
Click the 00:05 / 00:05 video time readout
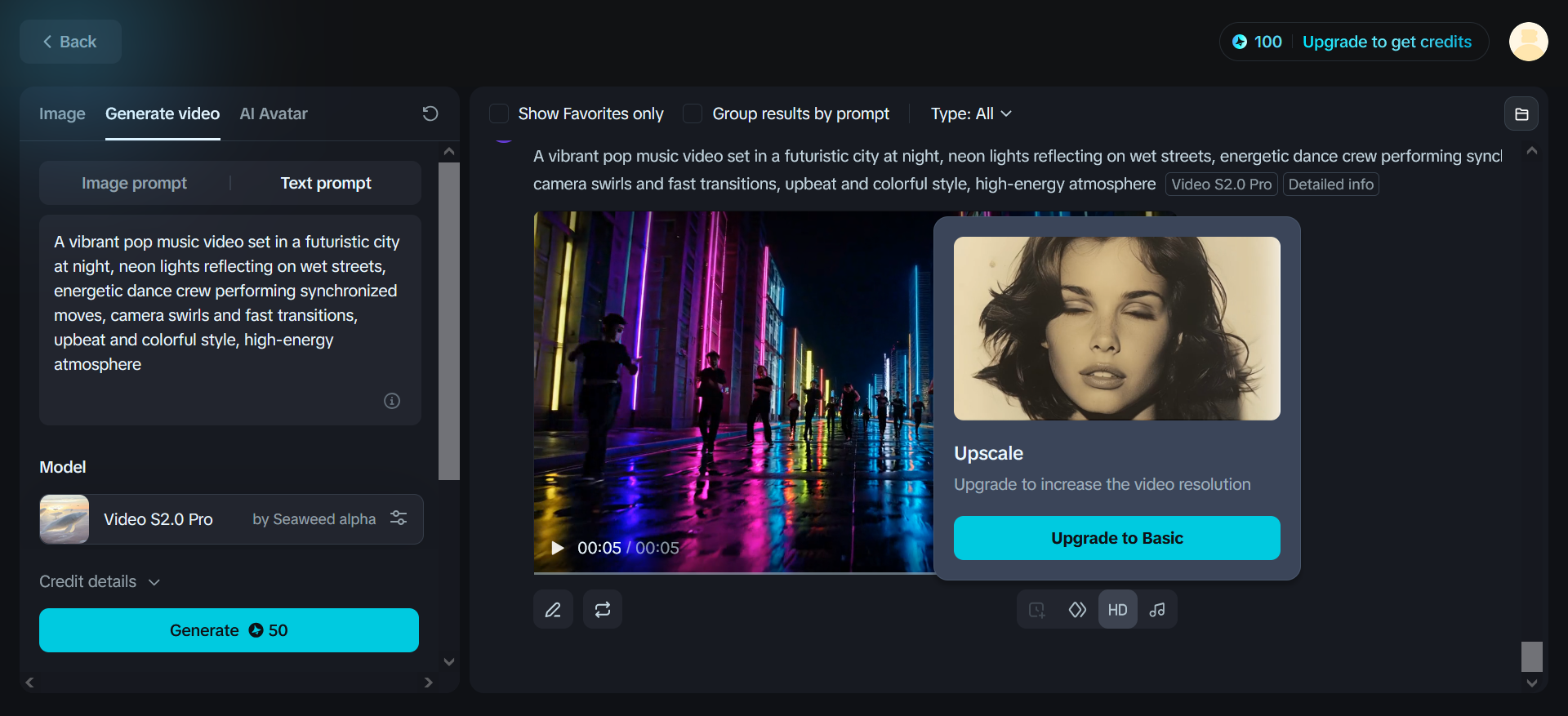point(628,548)
